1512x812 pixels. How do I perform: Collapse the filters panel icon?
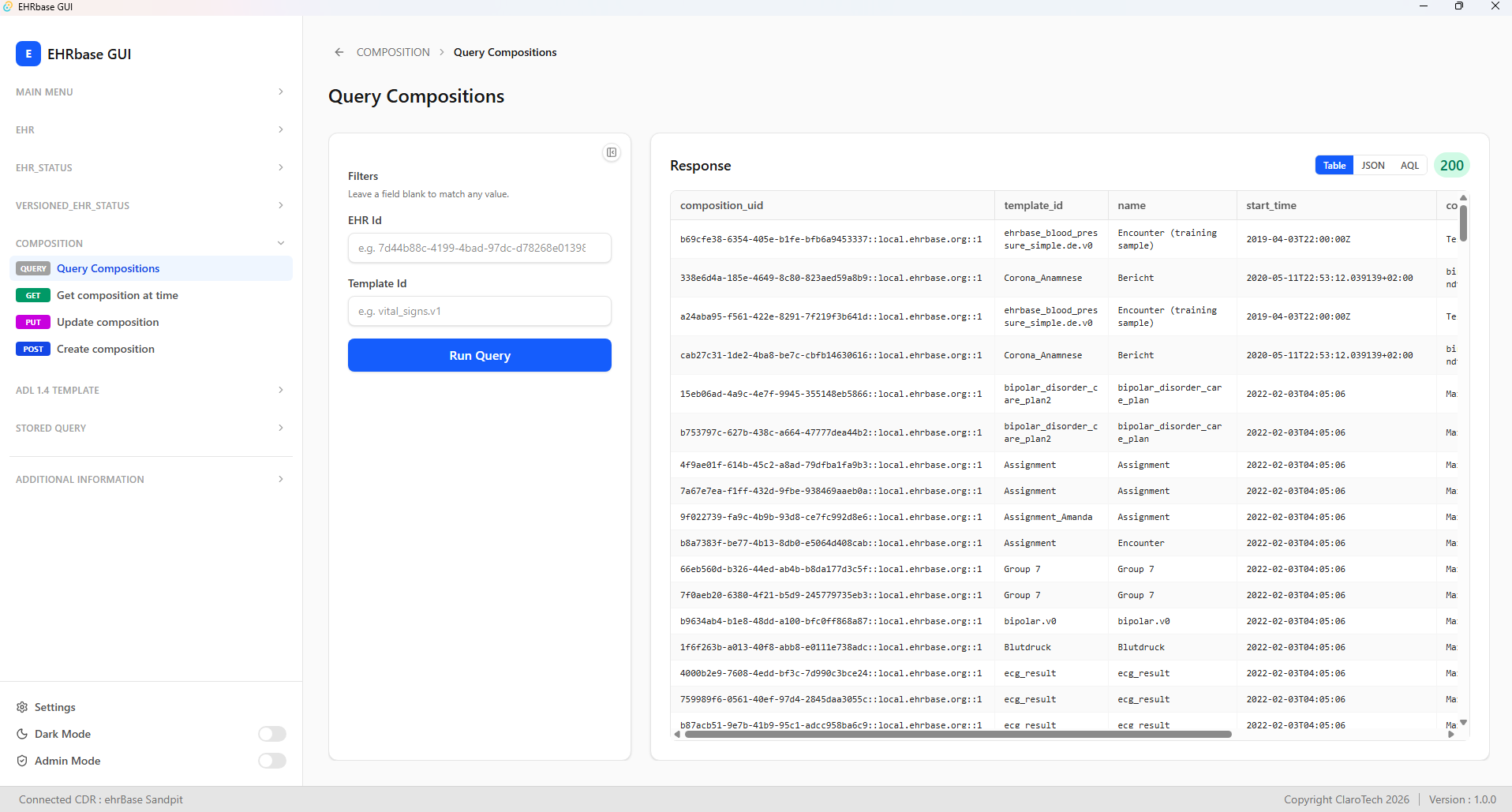(x=612, y=152)
